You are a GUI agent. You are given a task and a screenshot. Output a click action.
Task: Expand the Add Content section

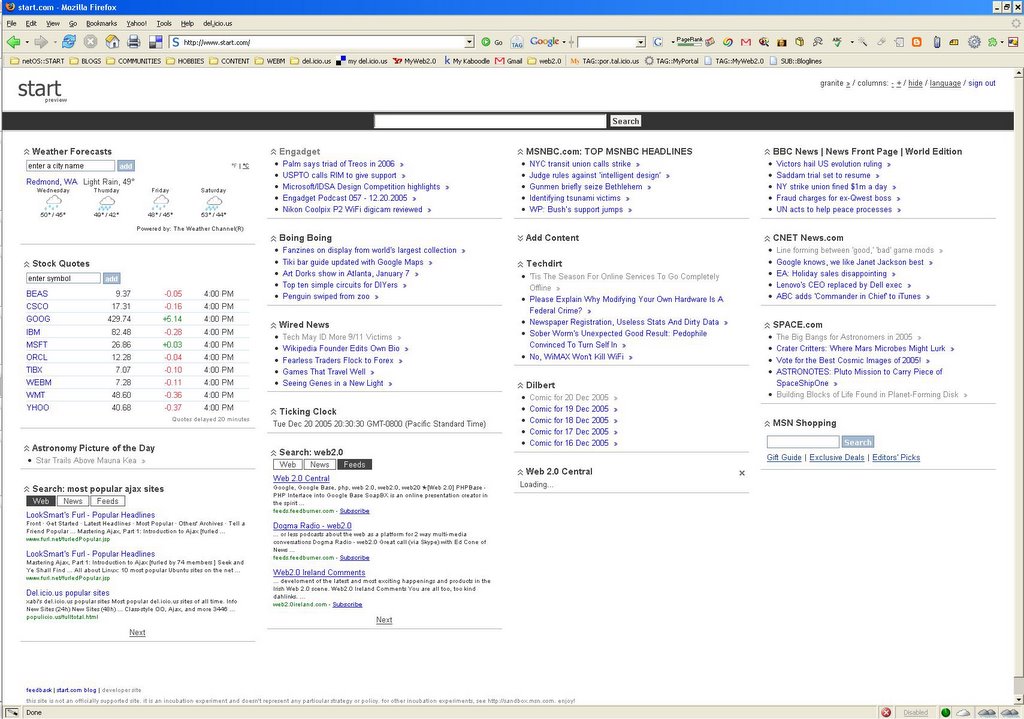pyautogui.click(x=520, y=238)
